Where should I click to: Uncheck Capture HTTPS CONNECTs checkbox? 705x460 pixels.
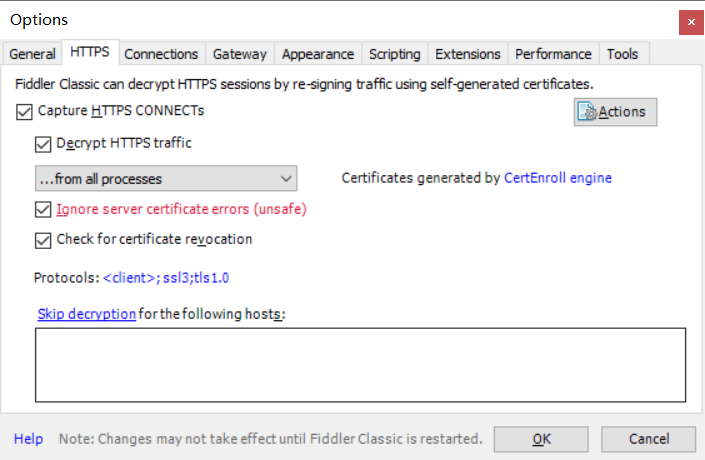click(x=24, y=112)
